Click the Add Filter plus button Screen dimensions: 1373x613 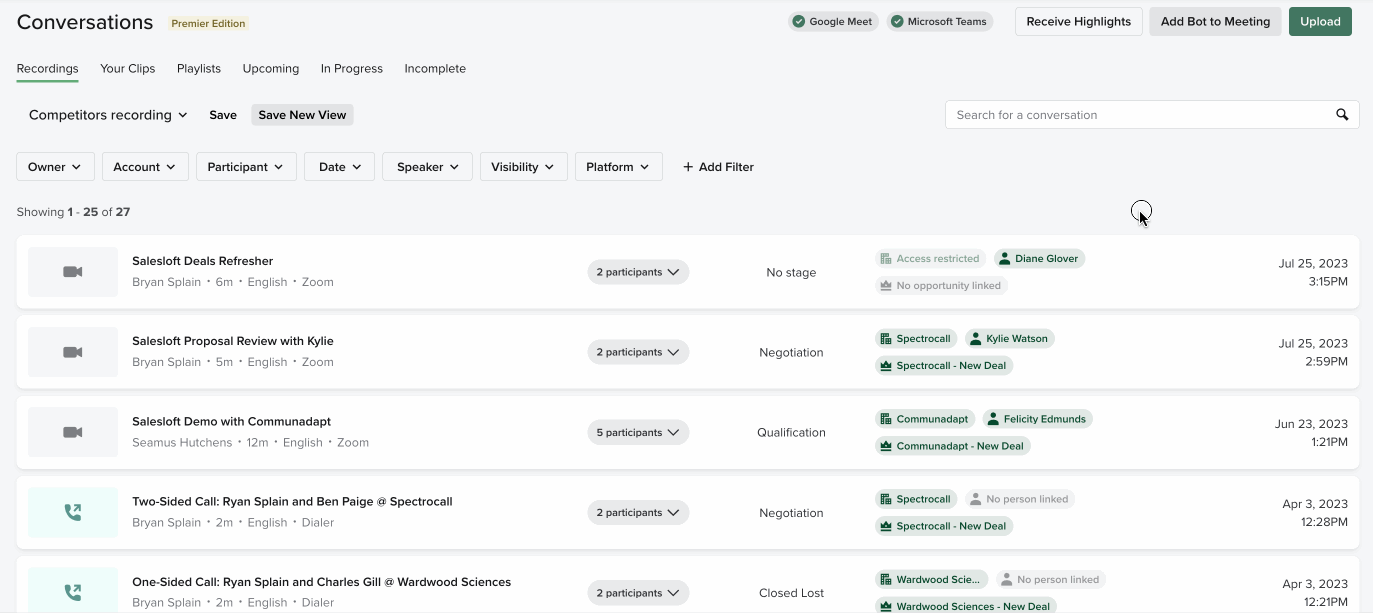[718, 167]
